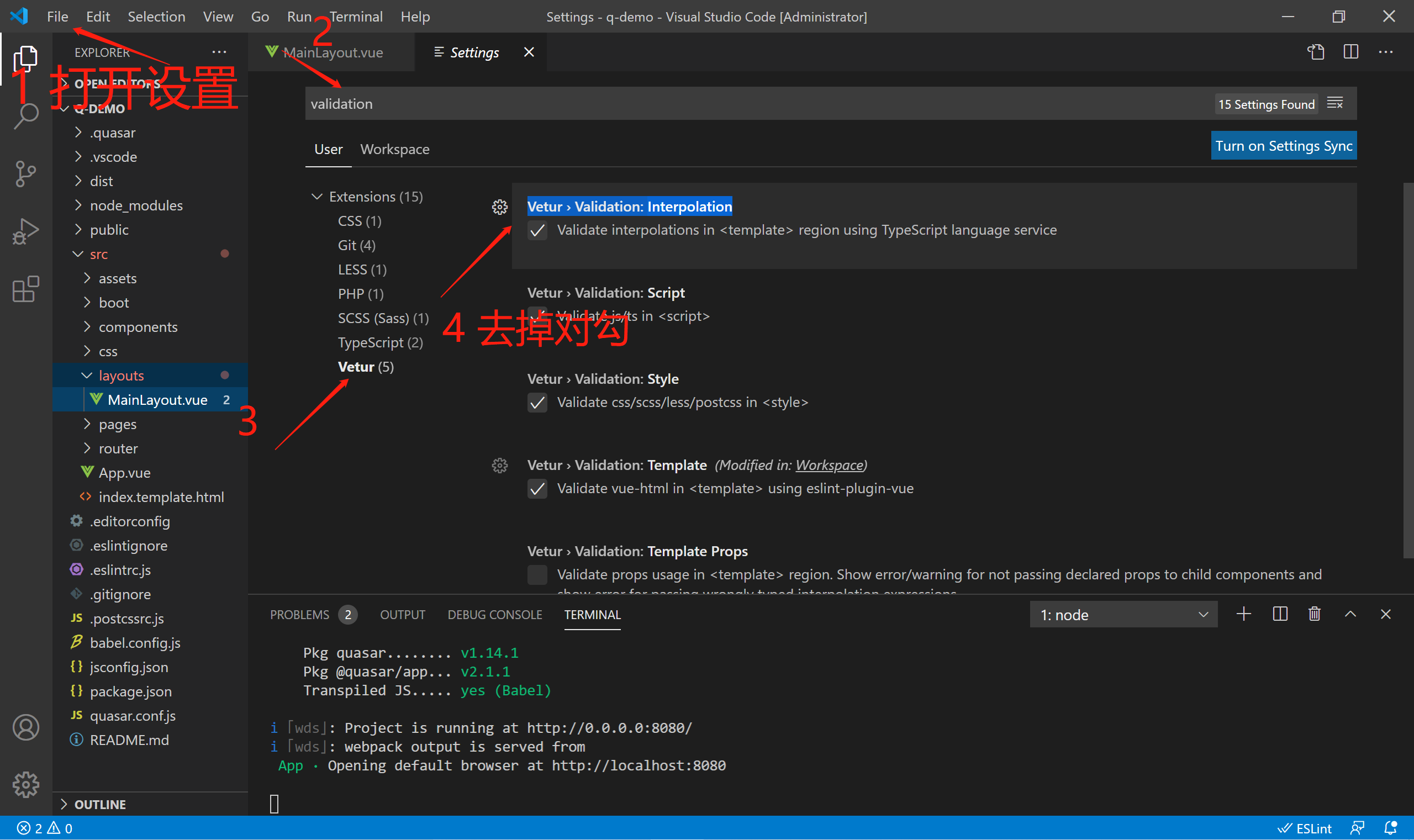Open the Manage gear icon at bottom left
1414x840 pixels.
25,785
